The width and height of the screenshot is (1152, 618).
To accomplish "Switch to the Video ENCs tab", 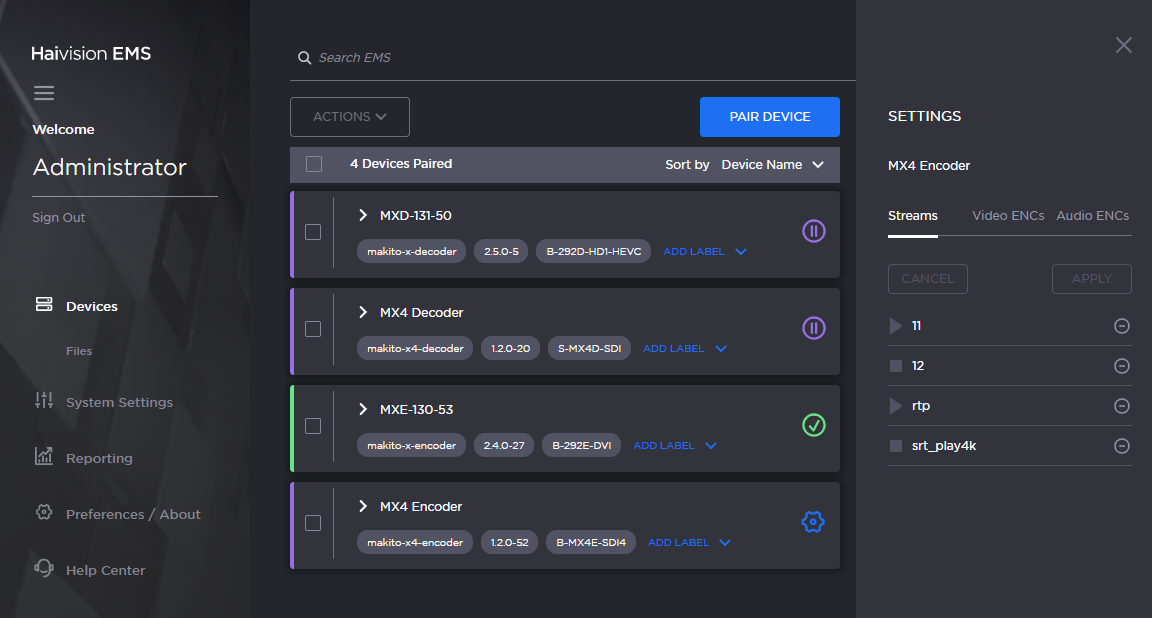I will (x=1008, y=215).
